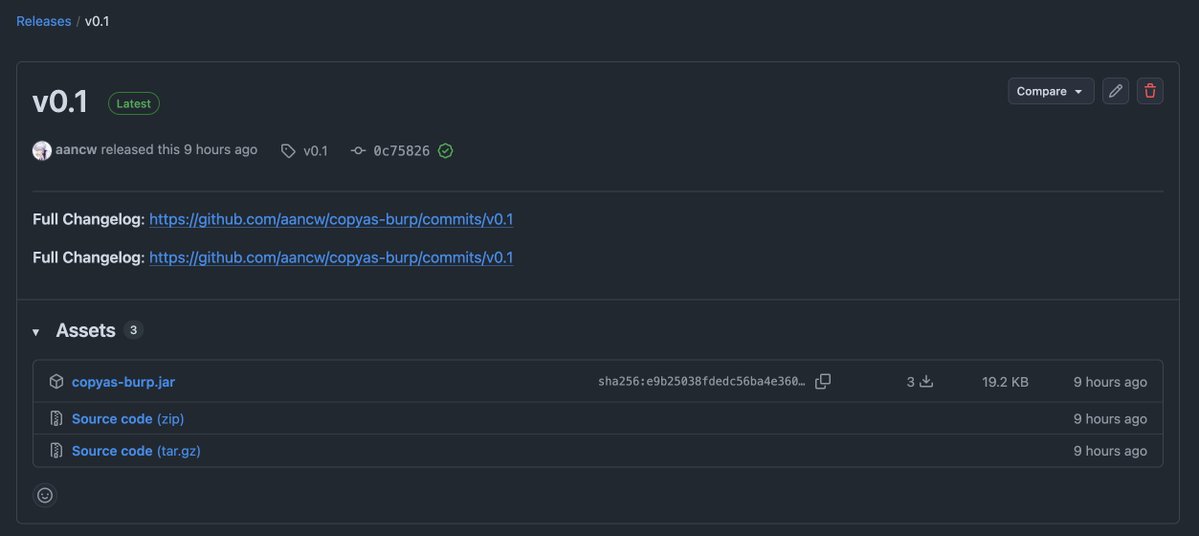Click the '9 hours ago' time for Source code (tar.gz)
The height and width of the screenshot is (536, 1199).
pyautogui.click(x=1110, y=451)
